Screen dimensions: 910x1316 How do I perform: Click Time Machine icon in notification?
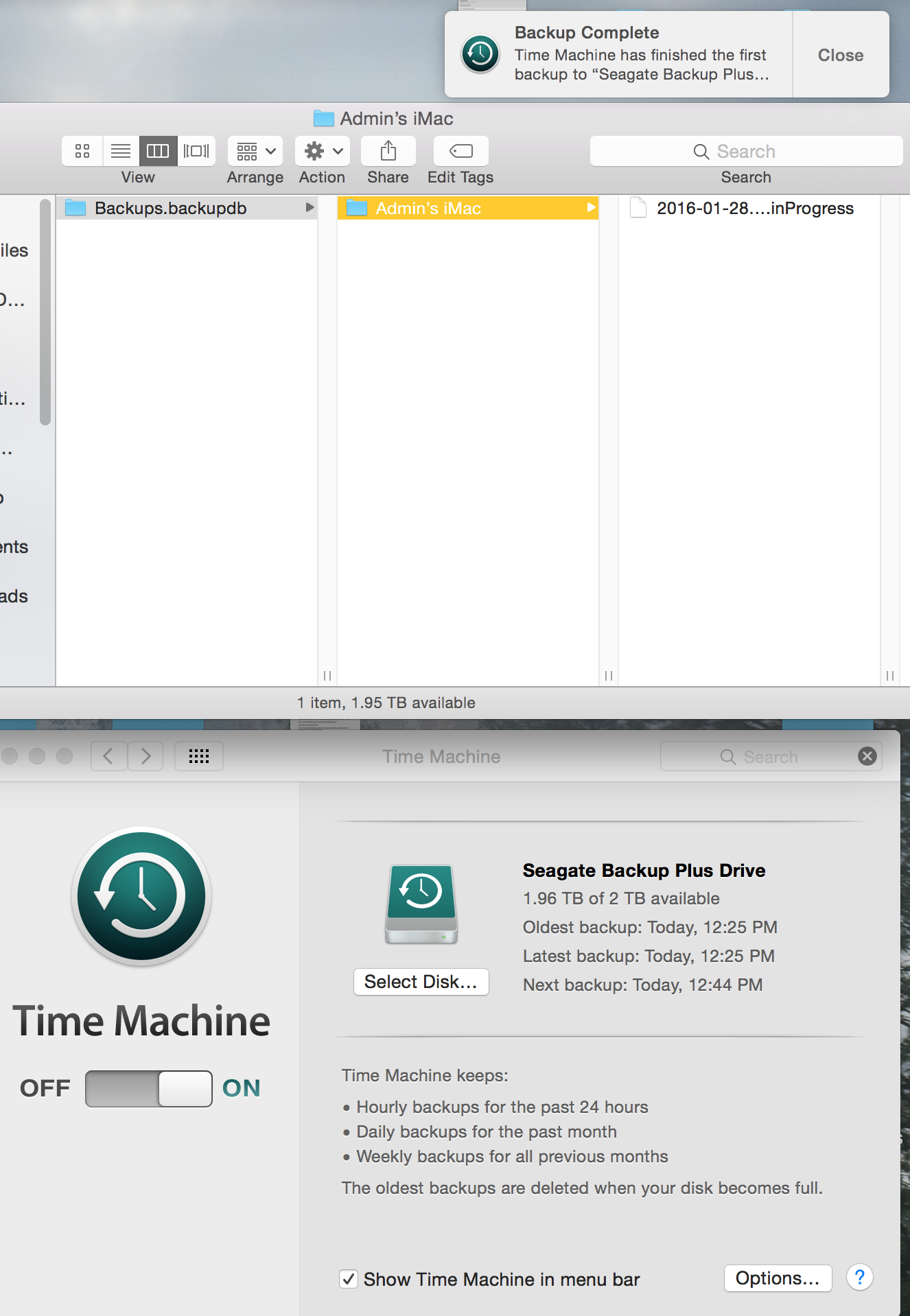coord(480,54)
